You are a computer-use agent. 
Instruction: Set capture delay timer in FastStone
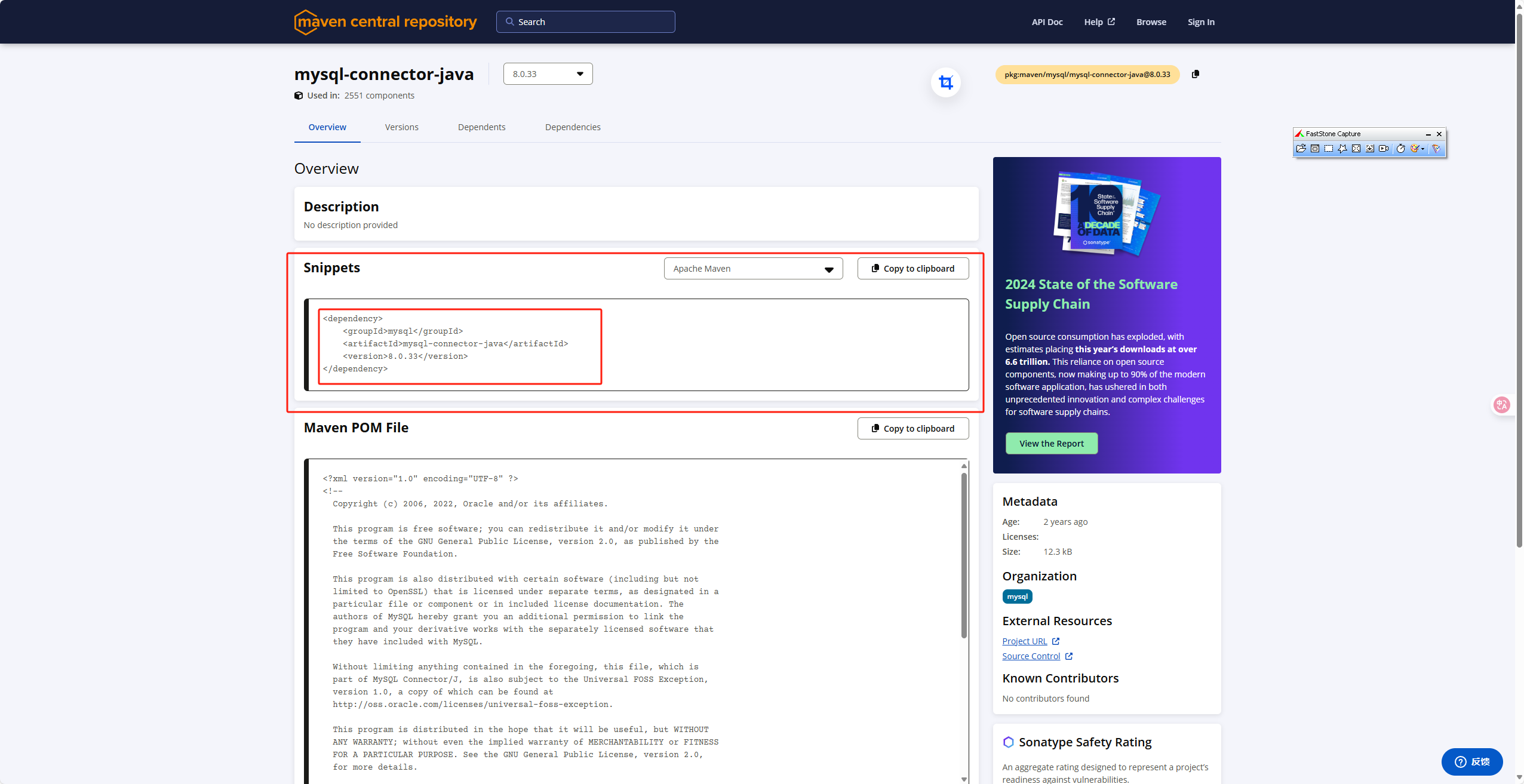click(x=1401, y=150)
